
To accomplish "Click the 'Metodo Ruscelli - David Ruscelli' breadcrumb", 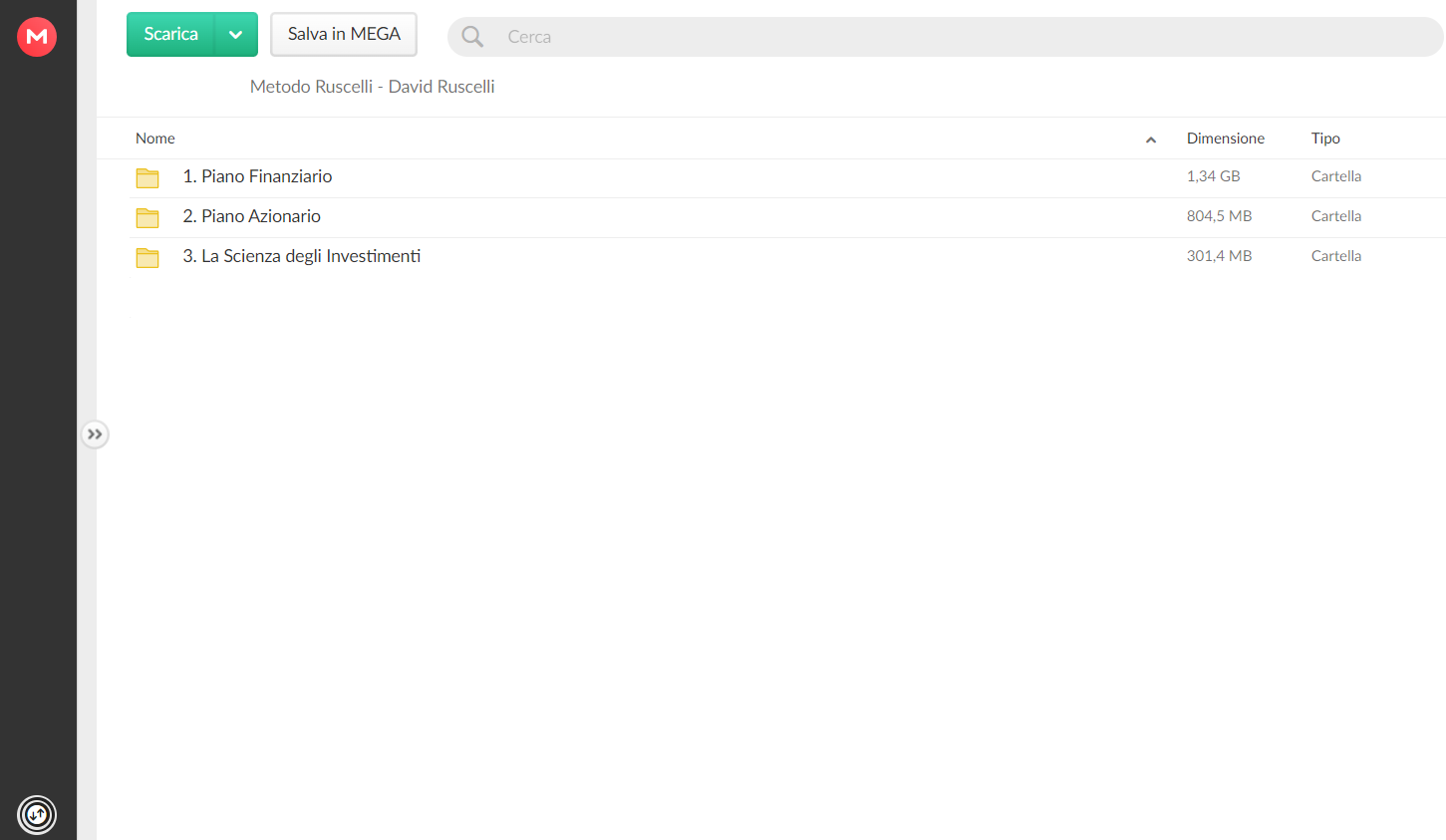I will (x=373, y=87).
